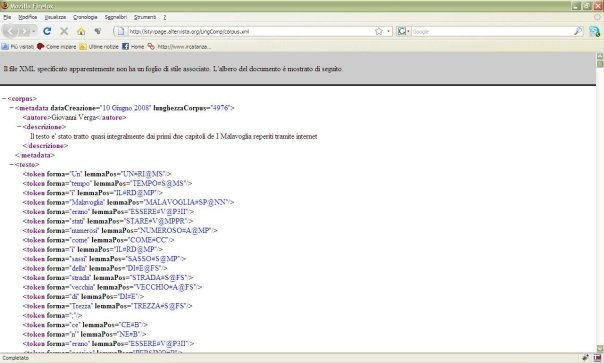Click the scrollbar down arrow

click(x=600, y=348)
